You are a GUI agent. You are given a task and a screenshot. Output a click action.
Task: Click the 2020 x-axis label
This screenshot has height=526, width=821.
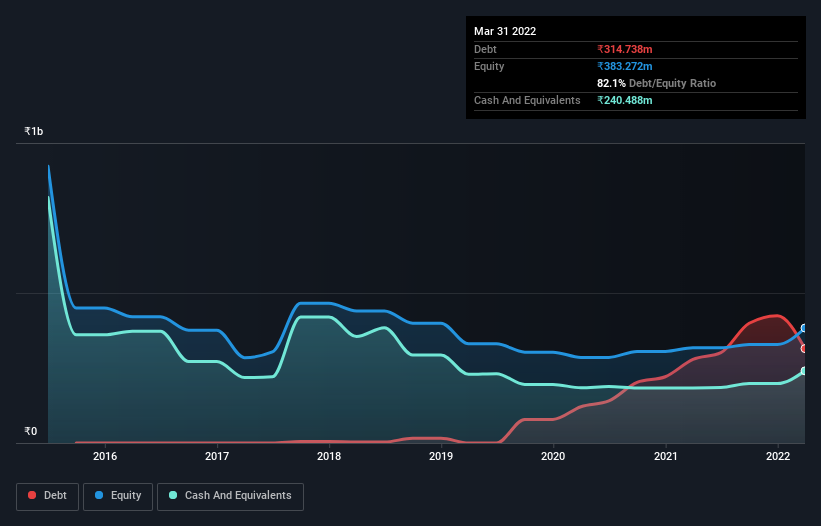coord(553,456)
